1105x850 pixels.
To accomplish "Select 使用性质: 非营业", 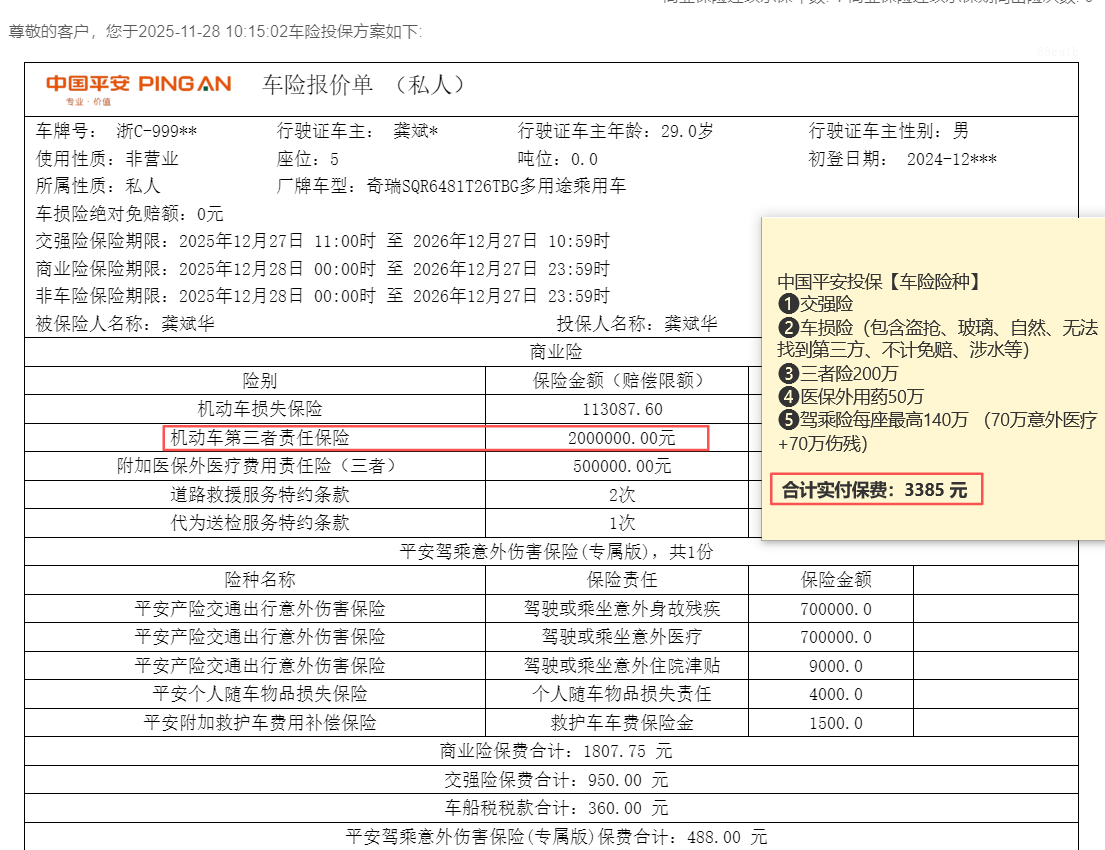I will click(x=107, y=159).
